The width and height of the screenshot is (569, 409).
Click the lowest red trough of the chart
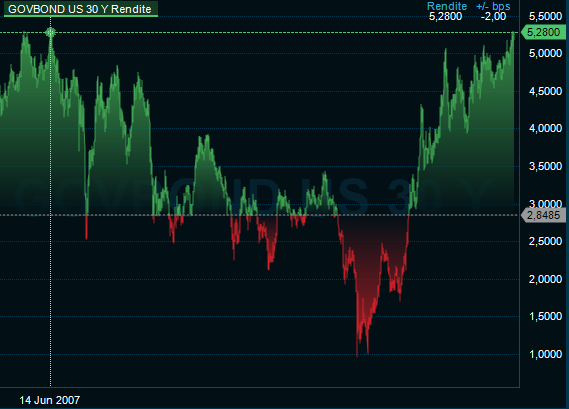(357, 354)
